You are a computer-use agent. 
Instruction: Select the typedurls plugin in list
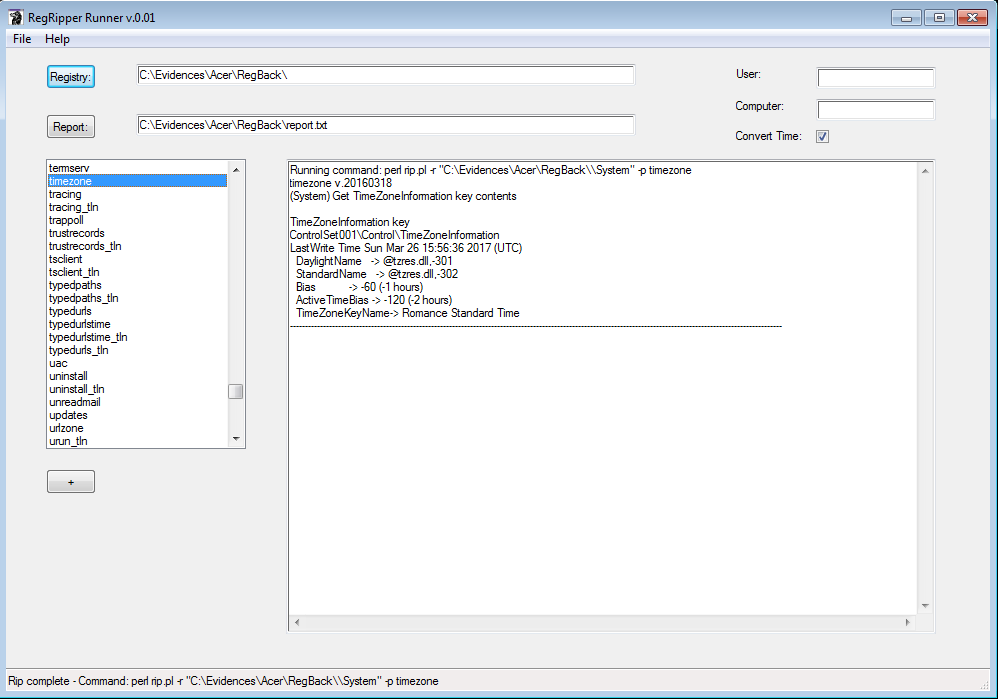point(70,311)
